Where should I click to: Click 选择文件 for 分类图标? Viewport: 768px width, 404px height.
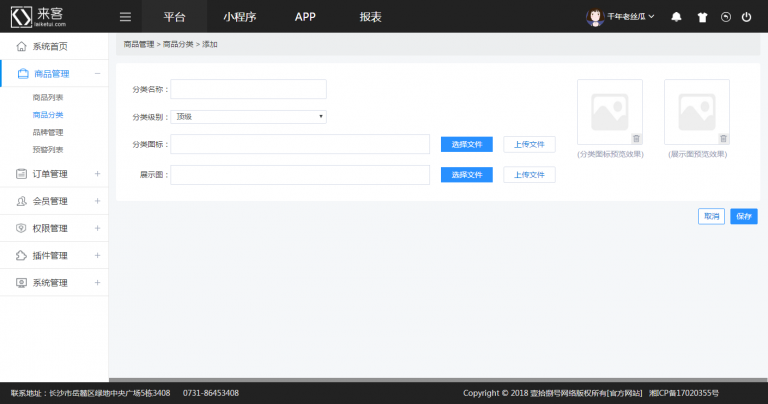(467, 145)
